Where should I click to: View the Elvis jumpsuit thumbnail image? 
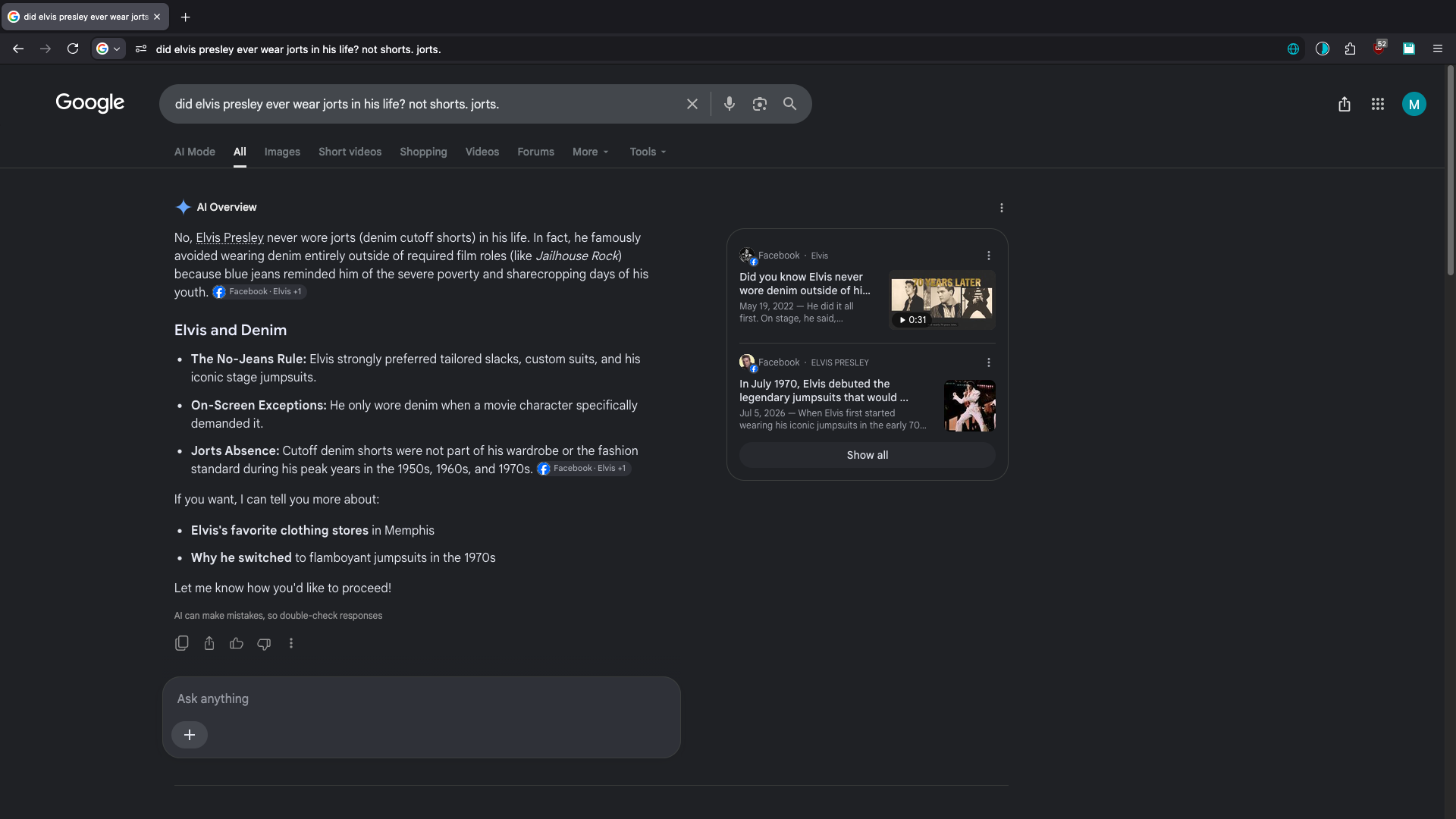(x=969, y=406)
